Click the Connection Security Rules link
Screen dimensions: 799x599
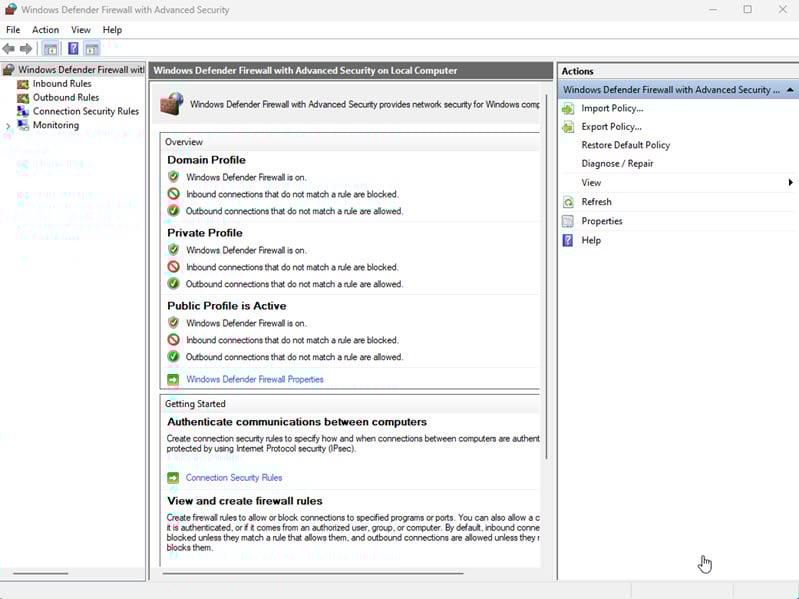(x=234, y=478)
